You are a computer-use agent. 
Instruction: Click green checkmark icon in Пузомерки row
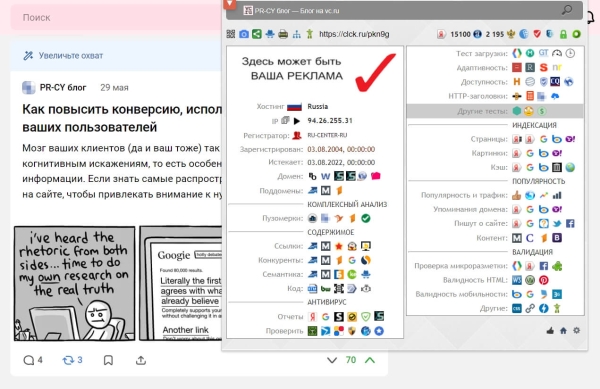pyautogui.click(x=366, y=218)
